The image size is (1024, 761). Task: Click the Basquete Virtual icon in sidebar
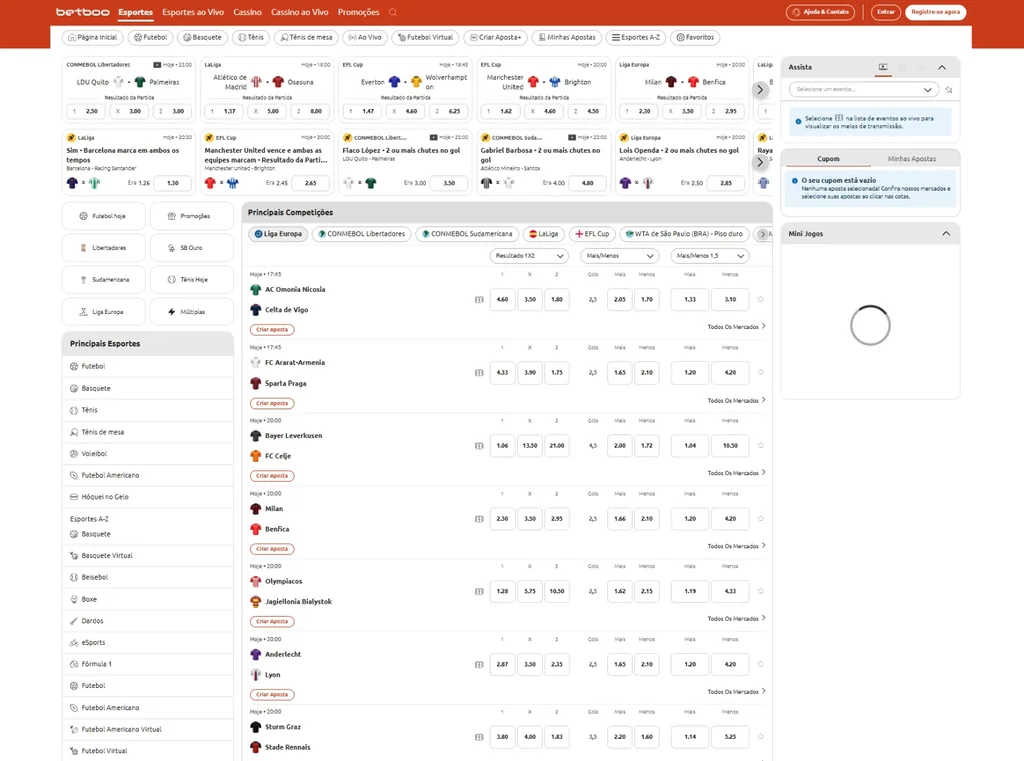tap(74, 556)
